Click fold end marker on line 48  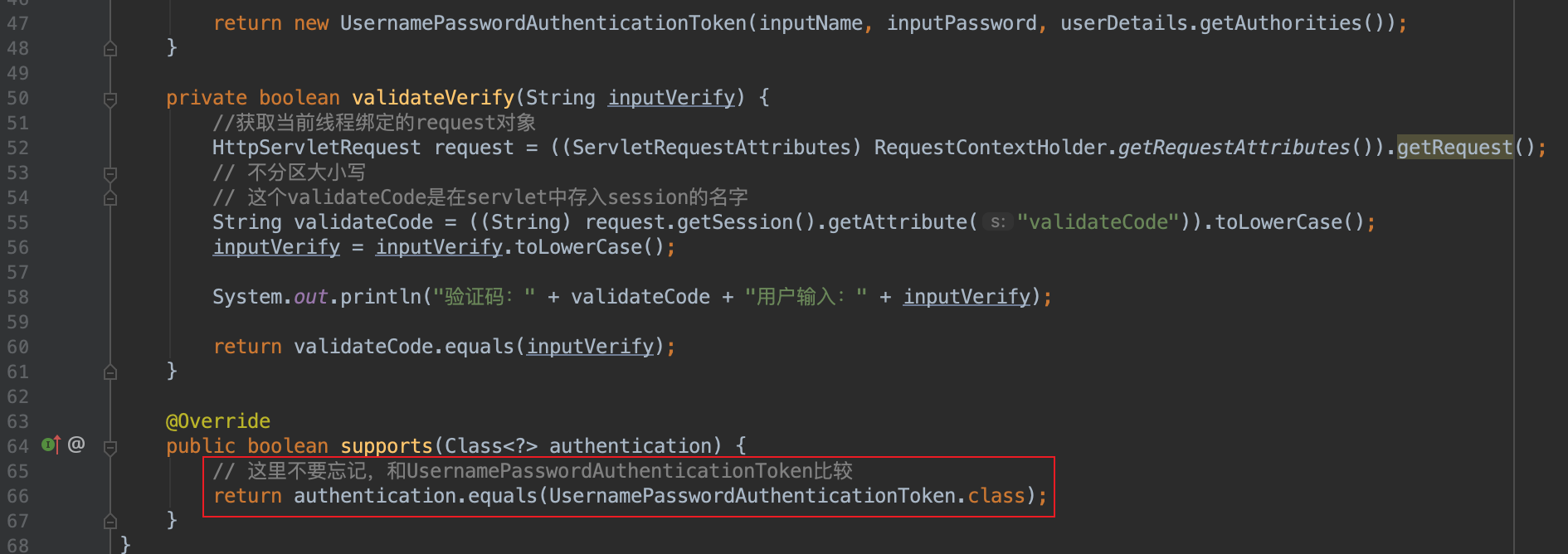pos(110,50)
